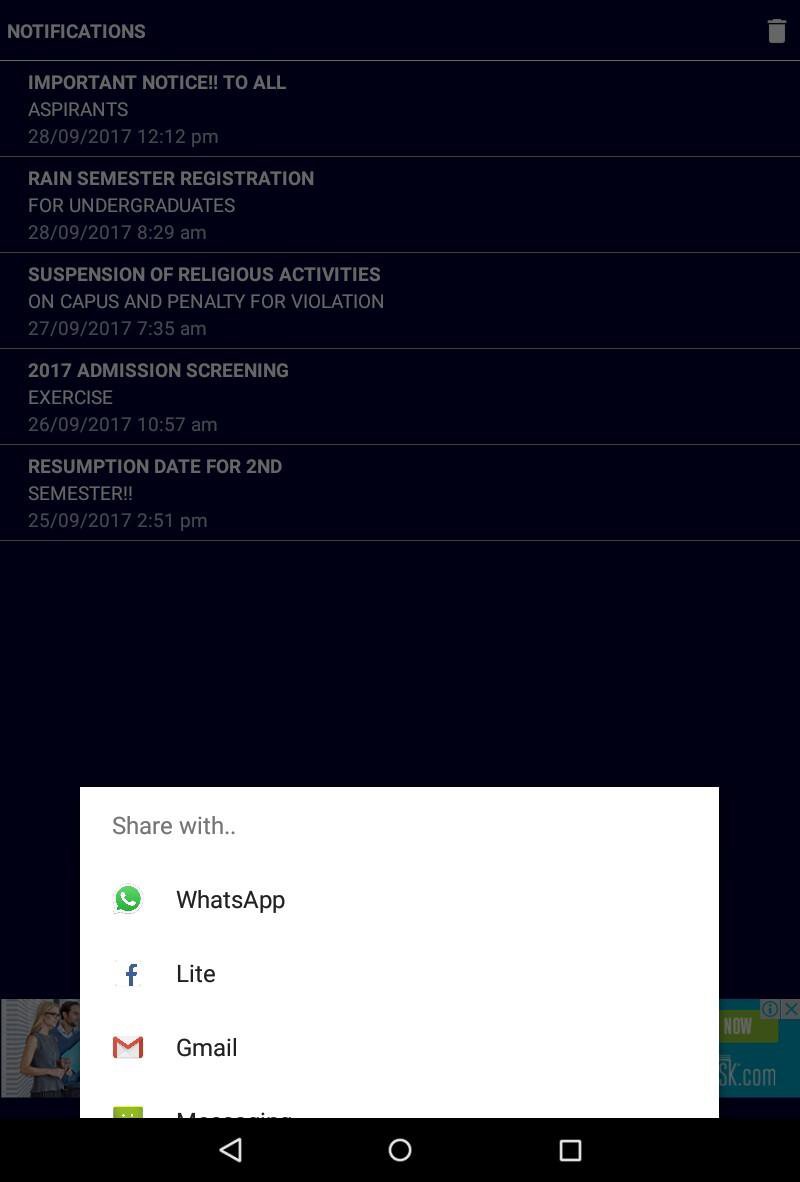Choose Gmail in share list
The image size is (800, 1182).
pyautogui.click(x=207, y=1047)
